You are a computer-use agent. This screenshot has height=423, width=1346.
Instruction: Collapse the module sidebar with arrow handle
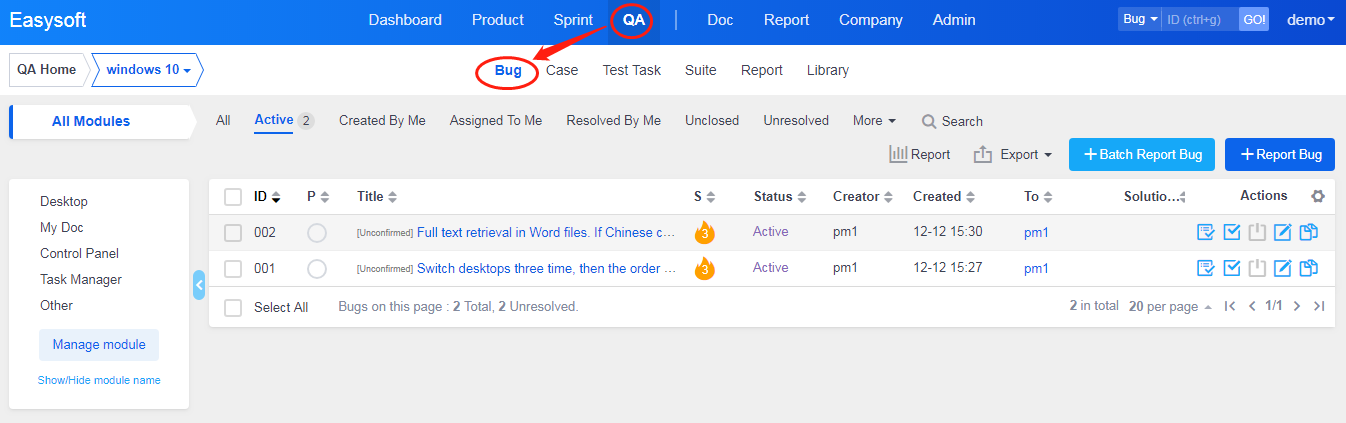click(x=199, y=285)
